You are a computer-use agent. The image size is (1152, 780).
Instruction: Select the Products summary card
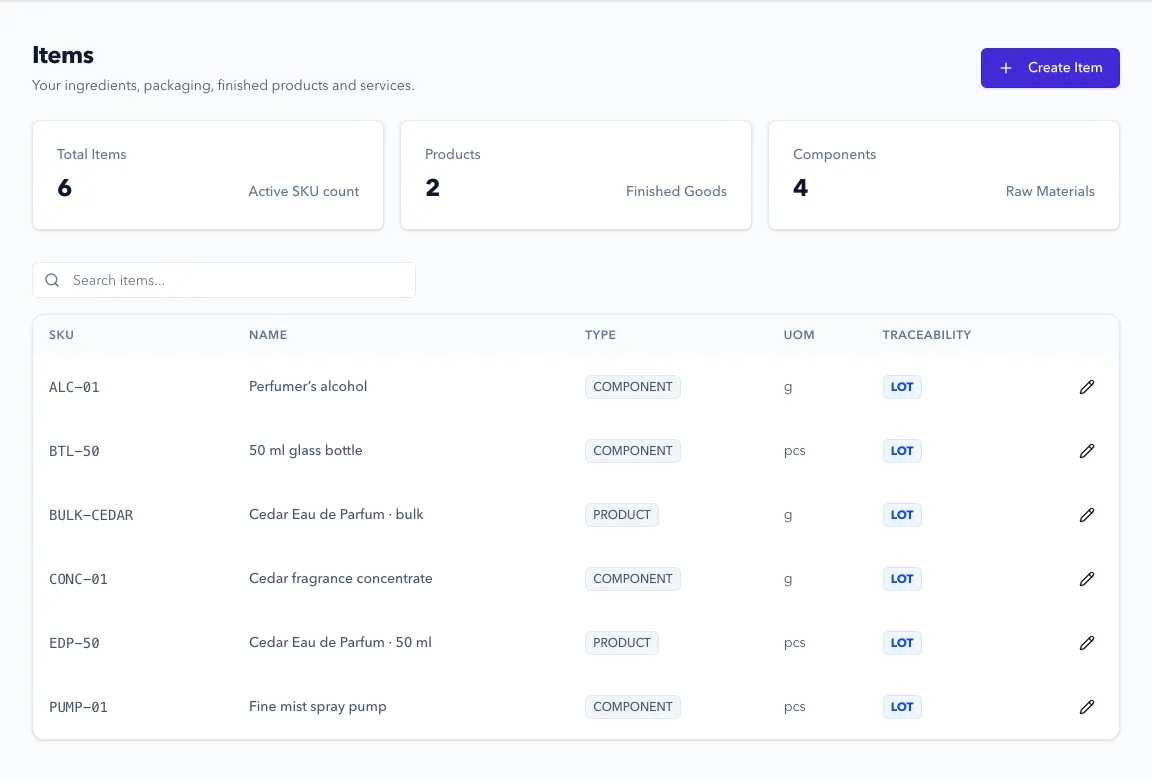point(576,175)
